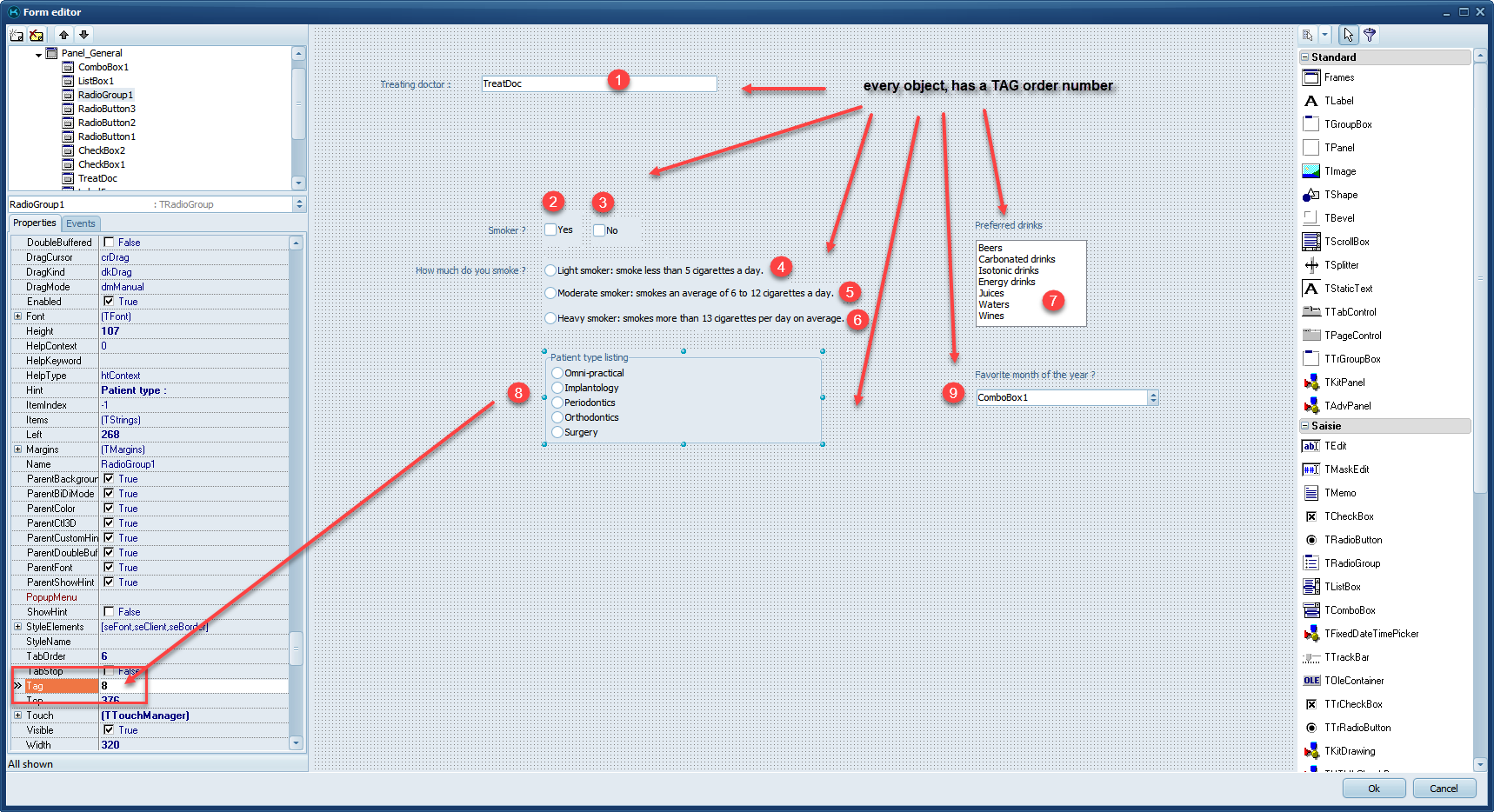The height and width of the screenshot is (812, 1494).
Task: Click the move up arrow icon
Action: (63, 35)
